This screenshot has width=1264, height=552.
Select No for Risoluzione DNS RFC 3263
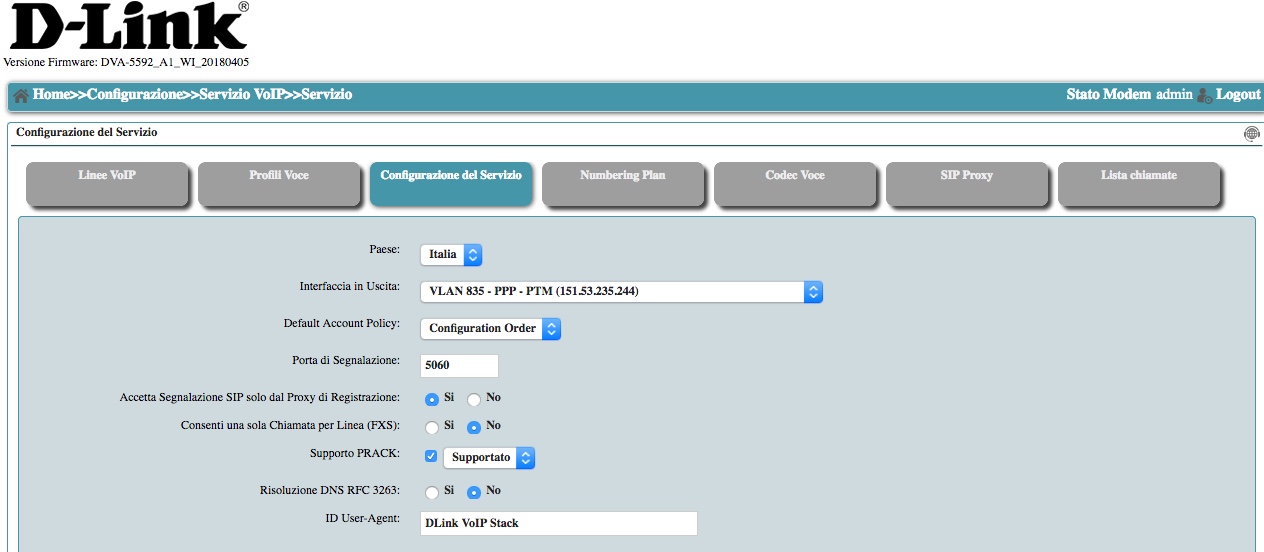coord(474,492)
